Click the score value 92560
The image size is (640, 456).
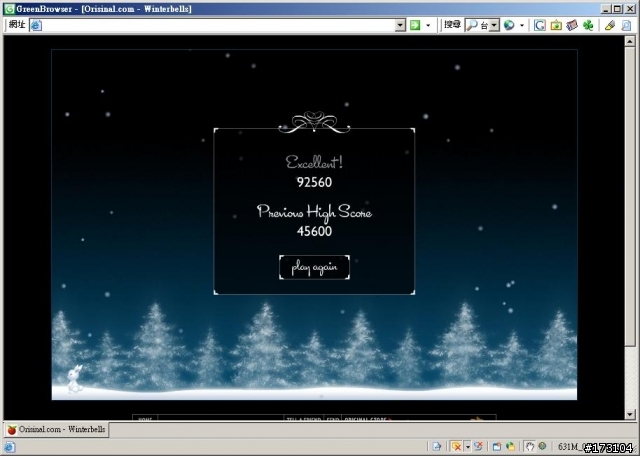(314, 182)
